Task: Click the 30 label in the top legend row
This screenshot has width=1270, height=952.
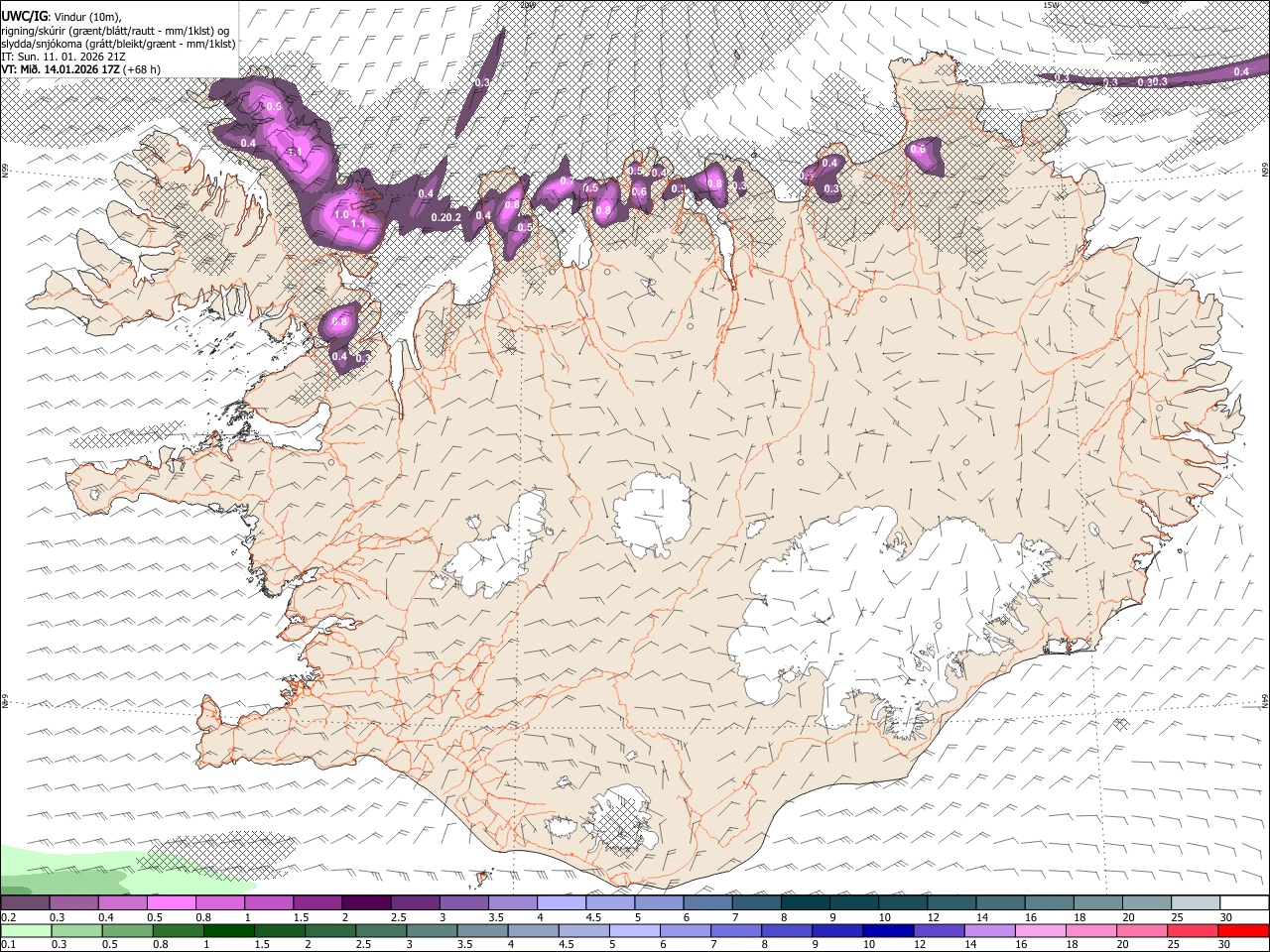Action: [1226, 917]
